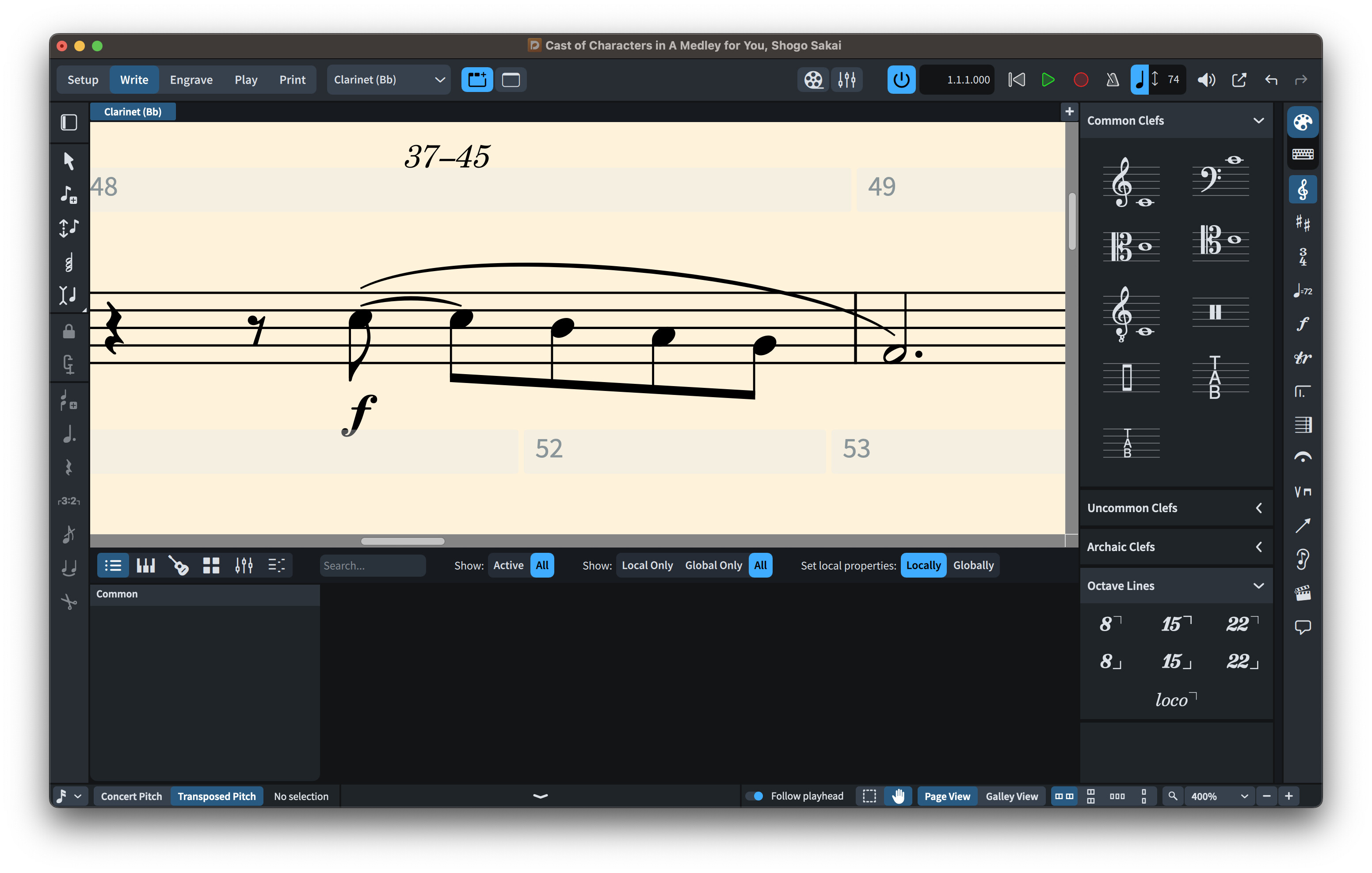Open the dynamics panel
Viewport: 1372px width, 873px height.
[1303, 325]
